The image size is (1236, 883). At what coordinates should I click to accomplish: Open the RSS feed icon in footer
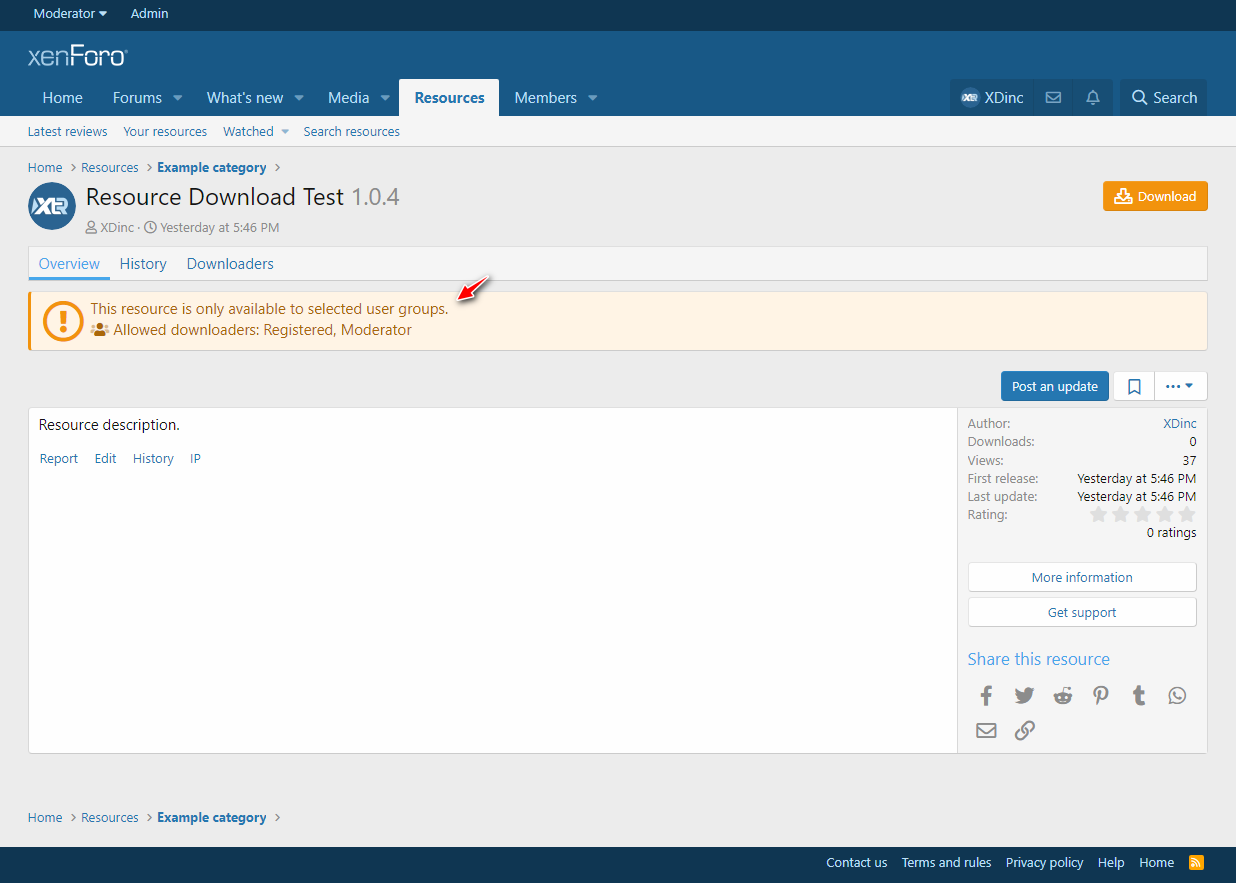pyautogui.click(x=1196, y=862)
